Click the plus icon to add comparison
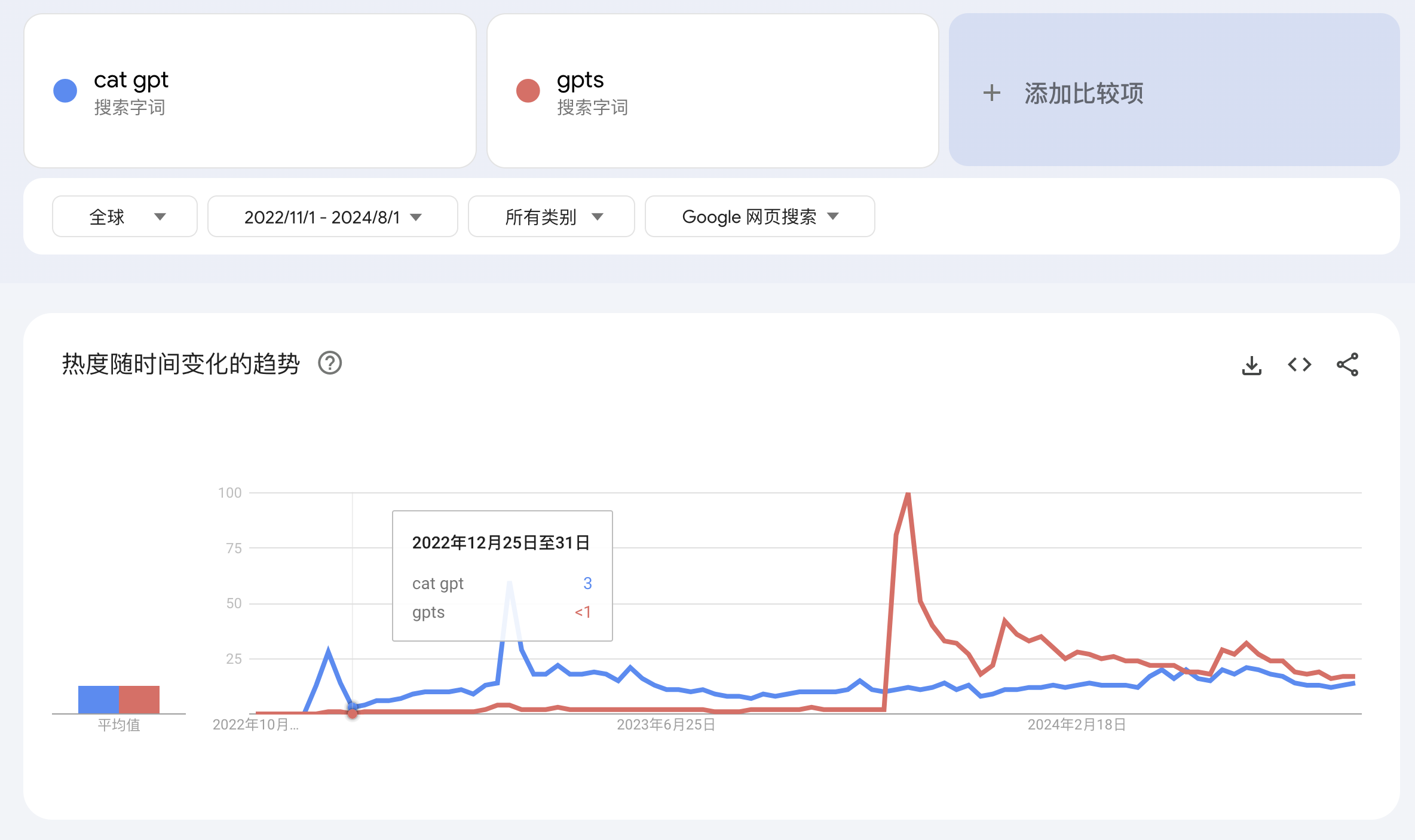Viewport: 1415px width, 840px height. (991, 93)
